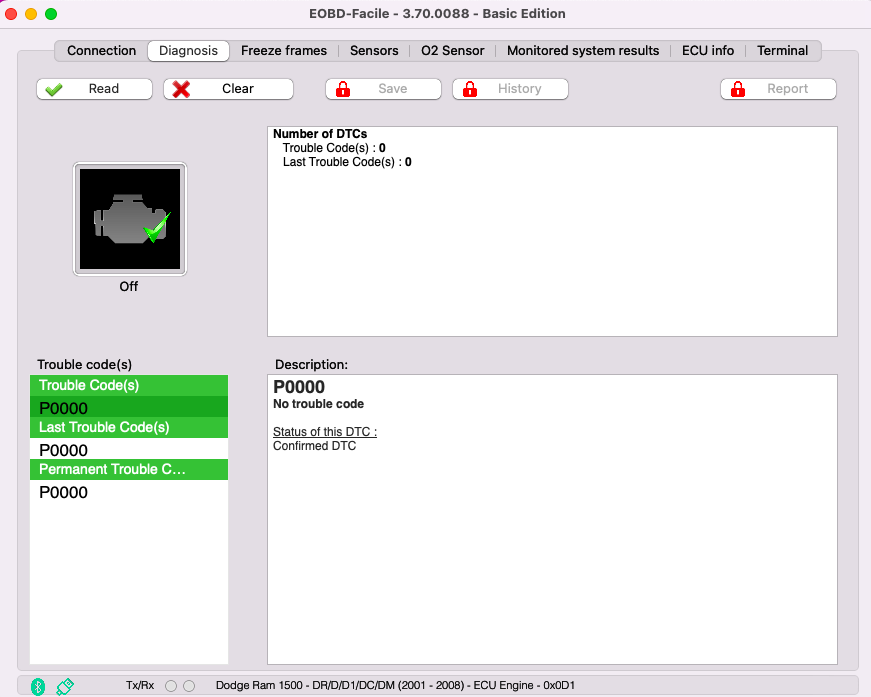Click the Status of this DTC link
This screenshot has width=871, height=697.
tap(325, 432)
